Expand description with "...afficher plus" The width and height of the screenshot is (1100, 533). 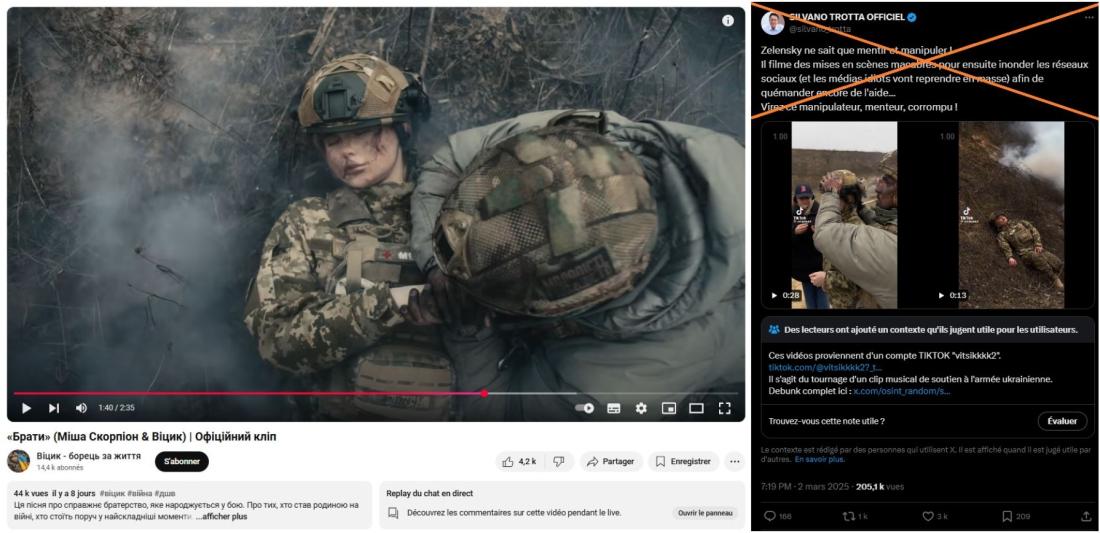coord(220,516)
